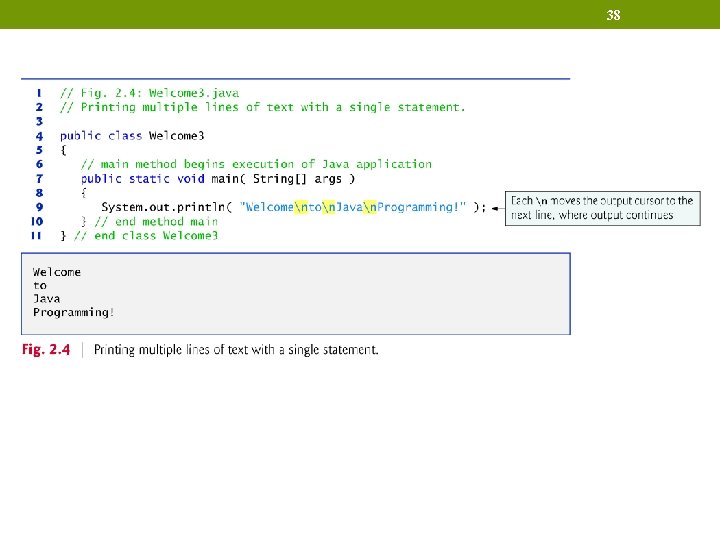Click output line 'Programming!'
This screenshot has width=720, height=540.
[x=73, y=312]
